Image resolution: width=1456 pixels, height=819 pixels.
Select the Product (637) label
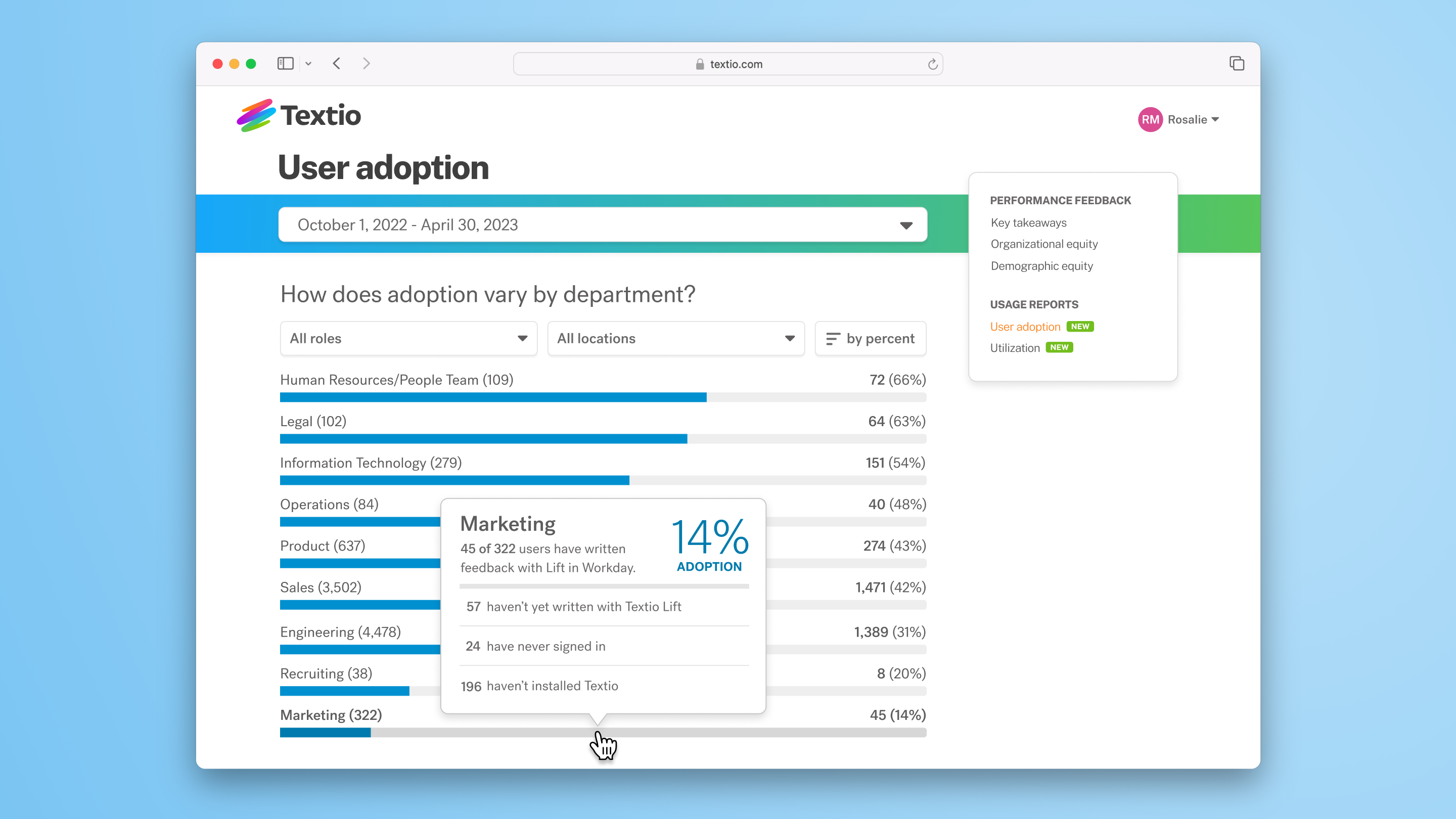tap(322, 546)
